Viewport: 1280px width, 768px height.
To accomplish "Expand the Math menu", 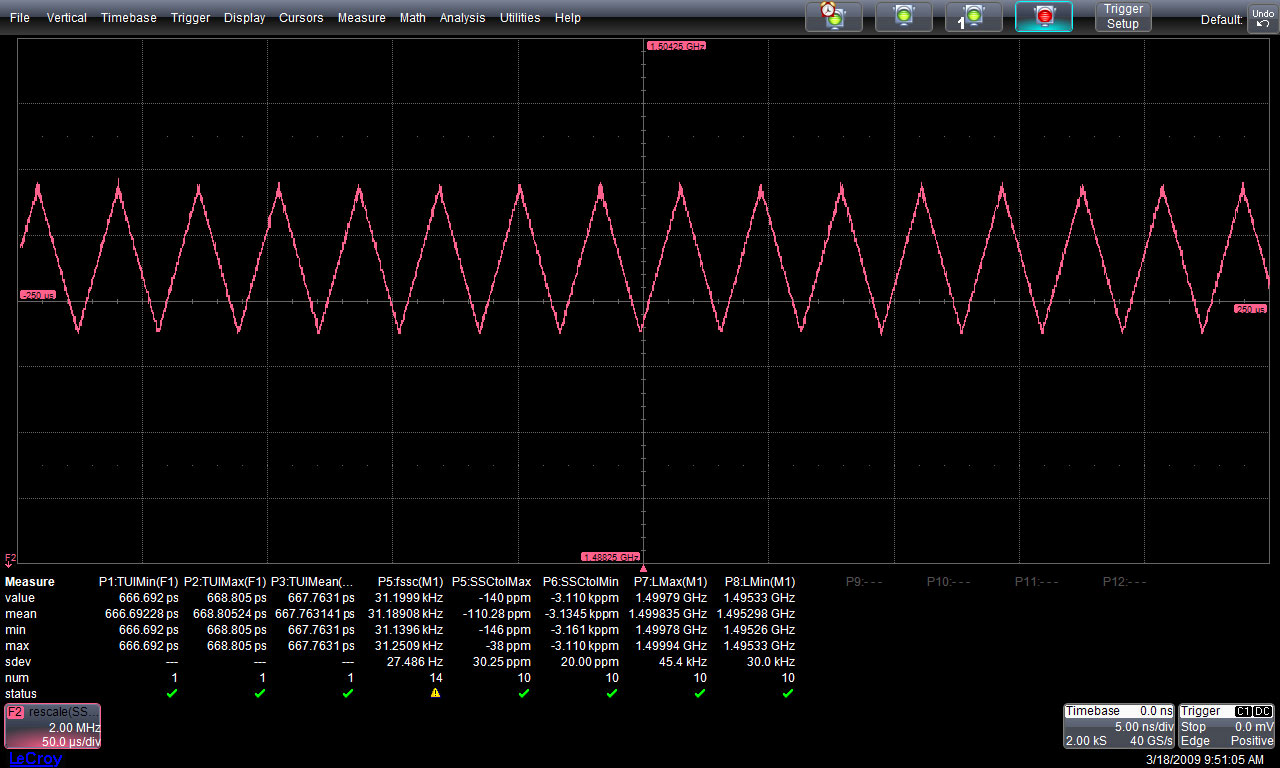I will [412, 18].
